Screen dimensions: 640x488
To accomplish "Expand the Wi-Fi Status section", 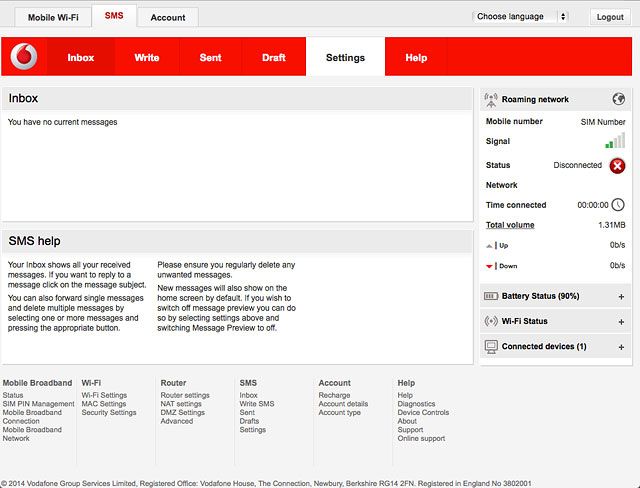I will 621,322.
